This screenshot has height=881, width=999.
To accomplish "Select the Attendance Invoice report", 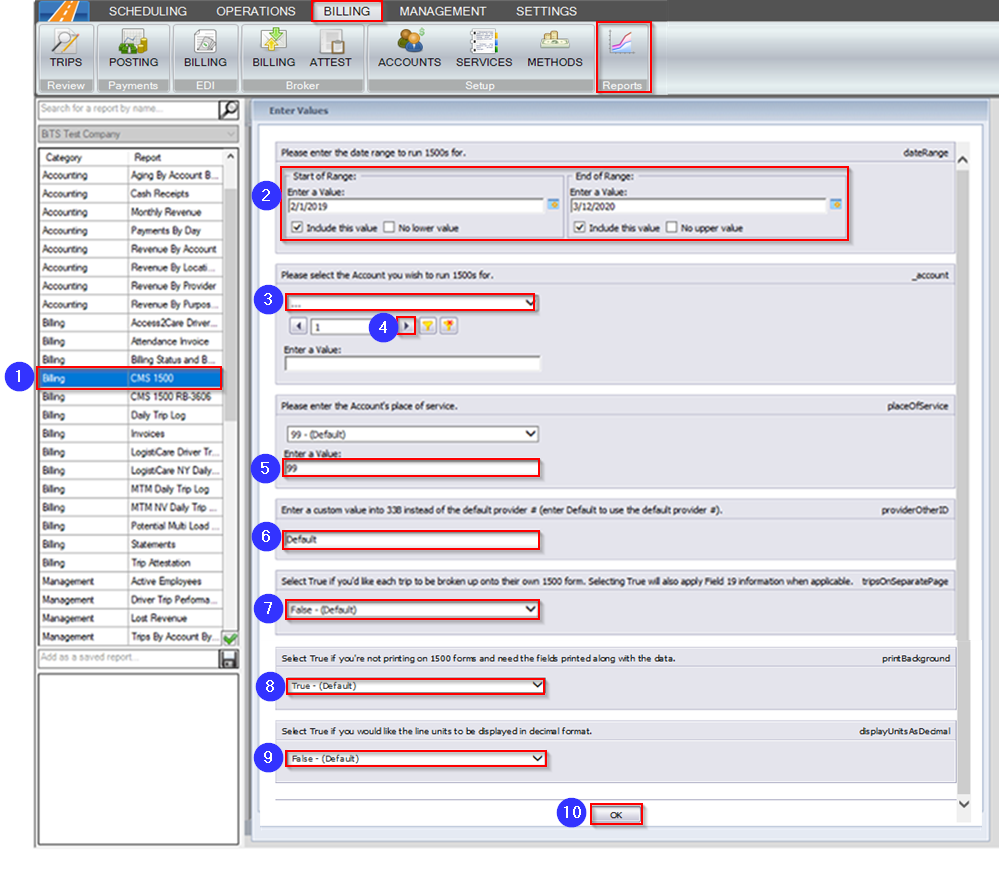I will pyautogui.click(x=131, y=341).
